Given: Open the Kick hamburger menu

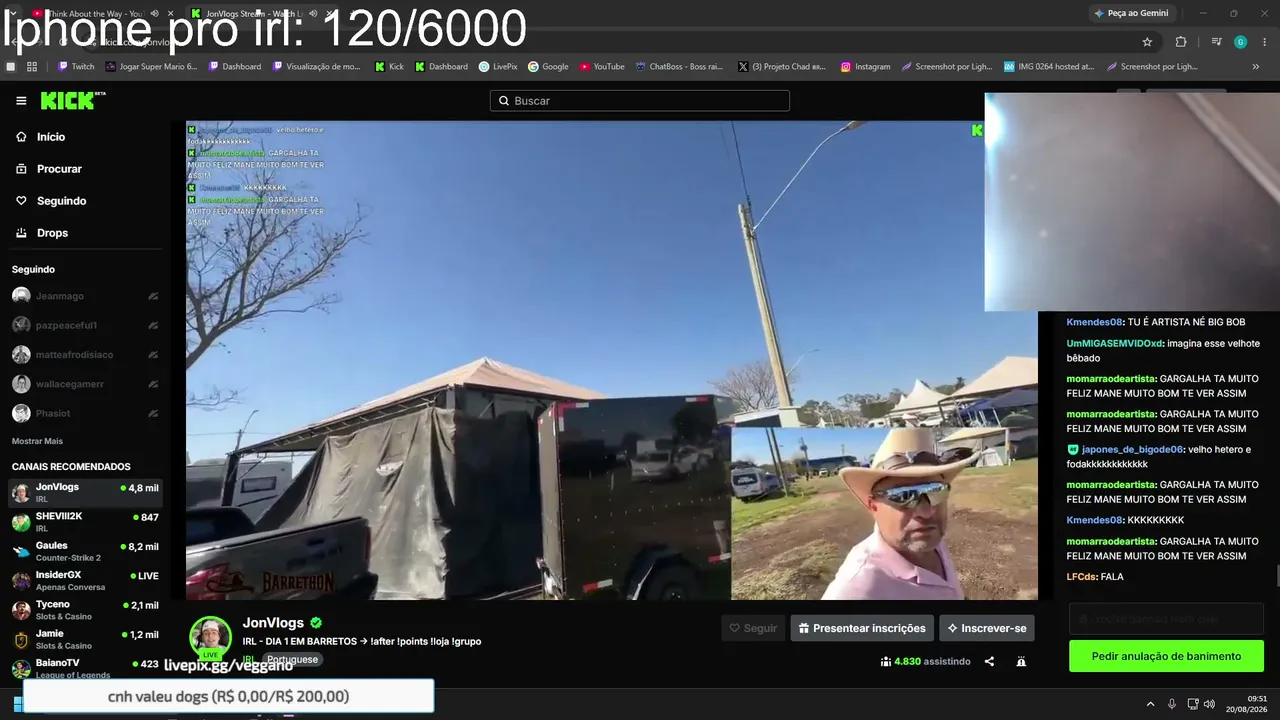Looking at the screenshot, I should (21, 101).
